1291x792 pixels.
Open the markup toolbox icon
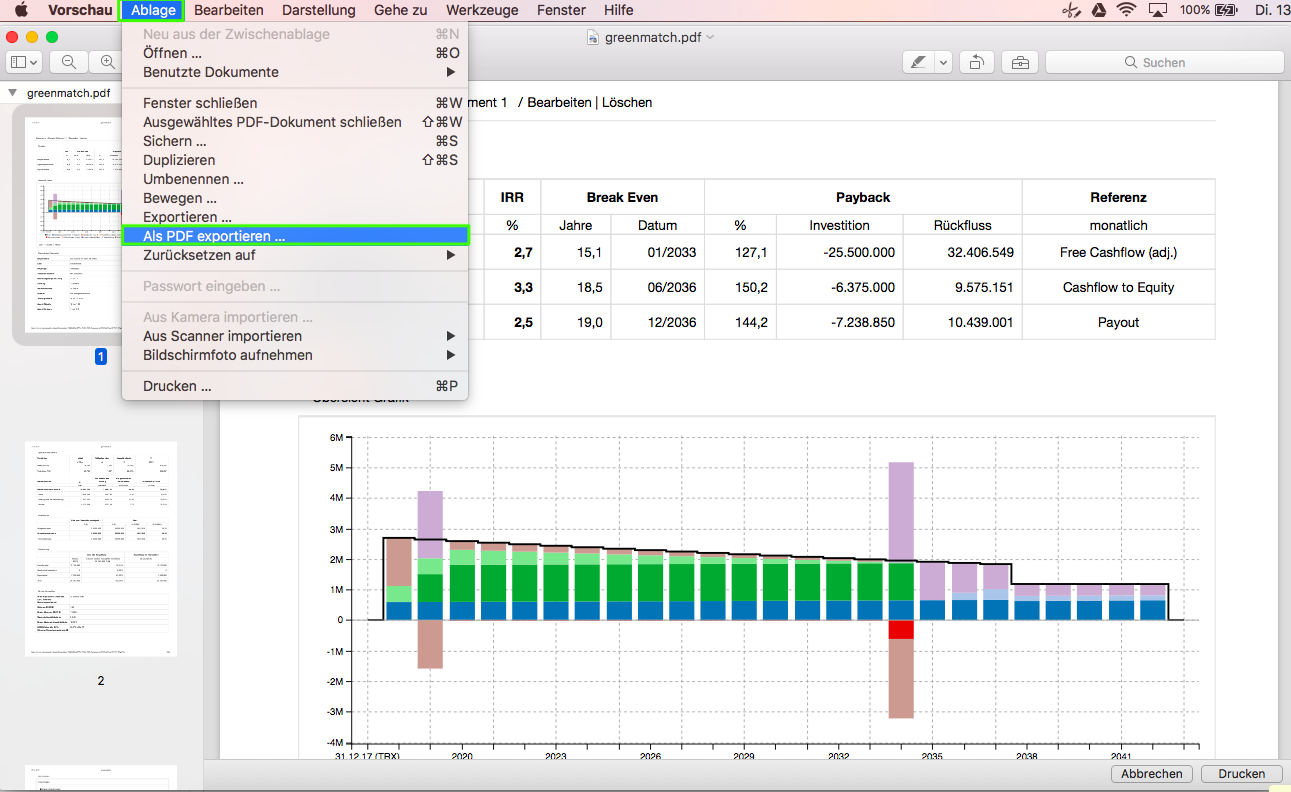1020,62
